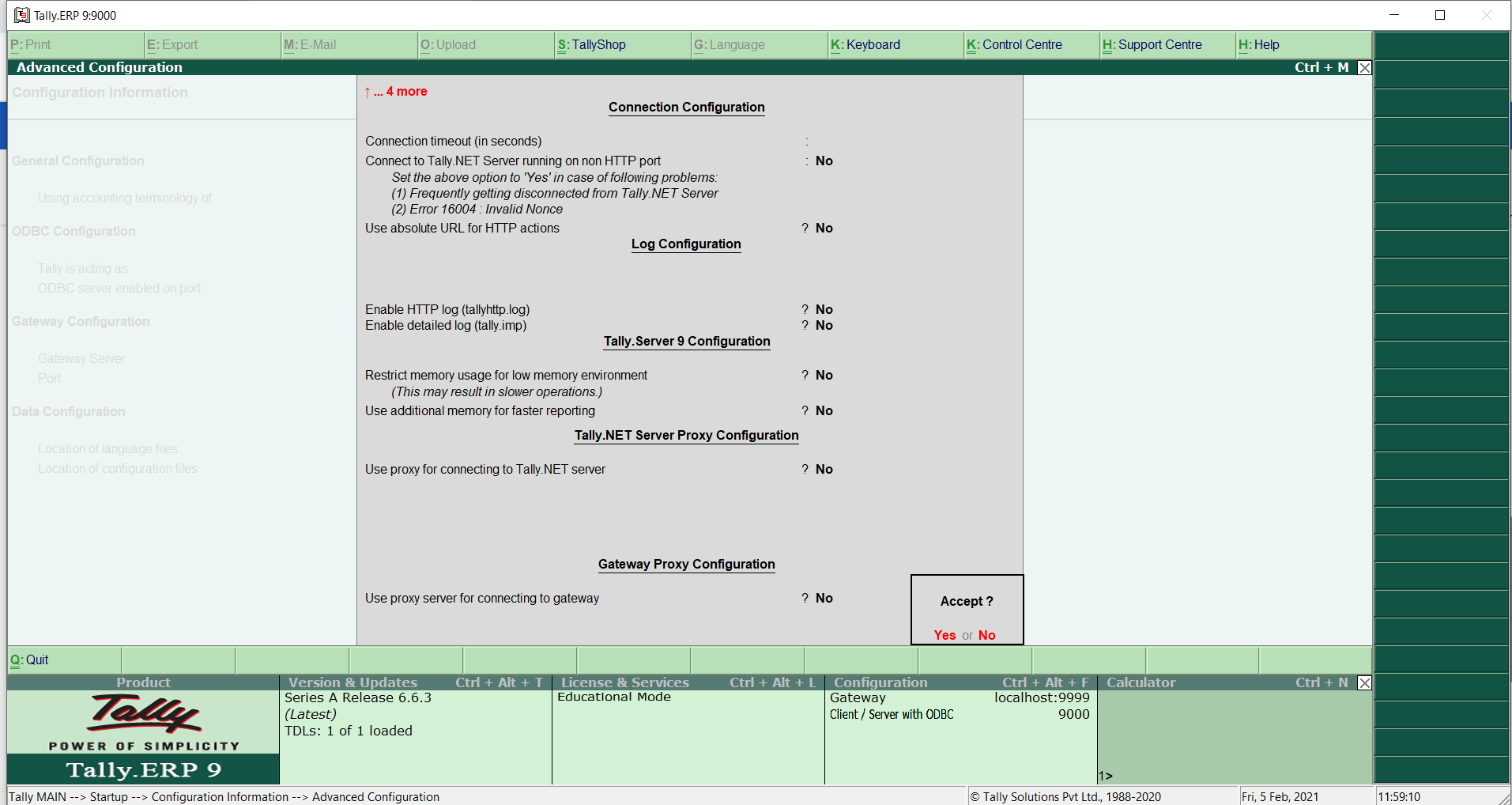
Task: Open the Keyboard menu
Action: point(896,45)
